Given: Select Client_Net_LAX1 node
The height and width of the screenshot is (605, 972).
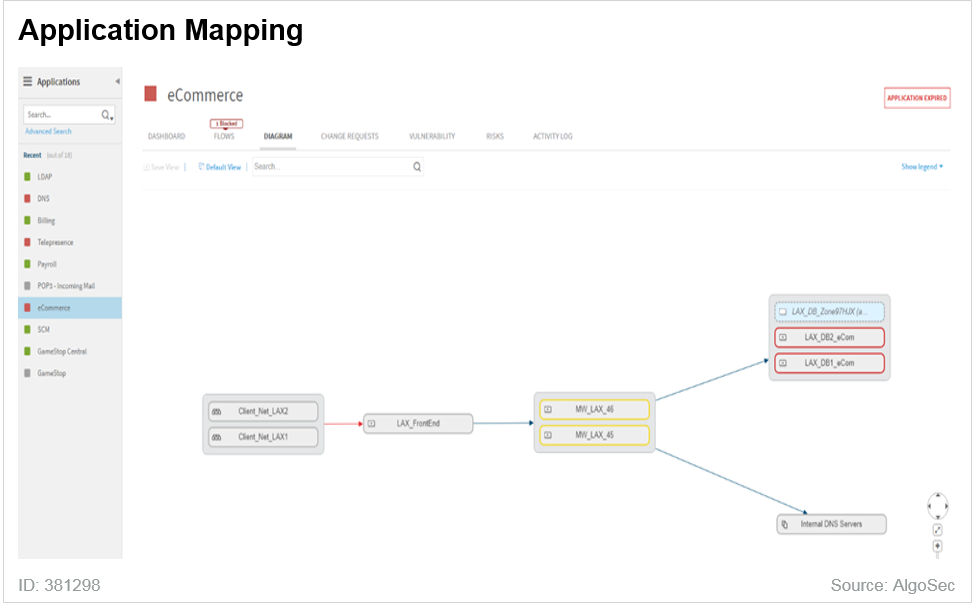Looking at the screenshot, I should point(263,437).
